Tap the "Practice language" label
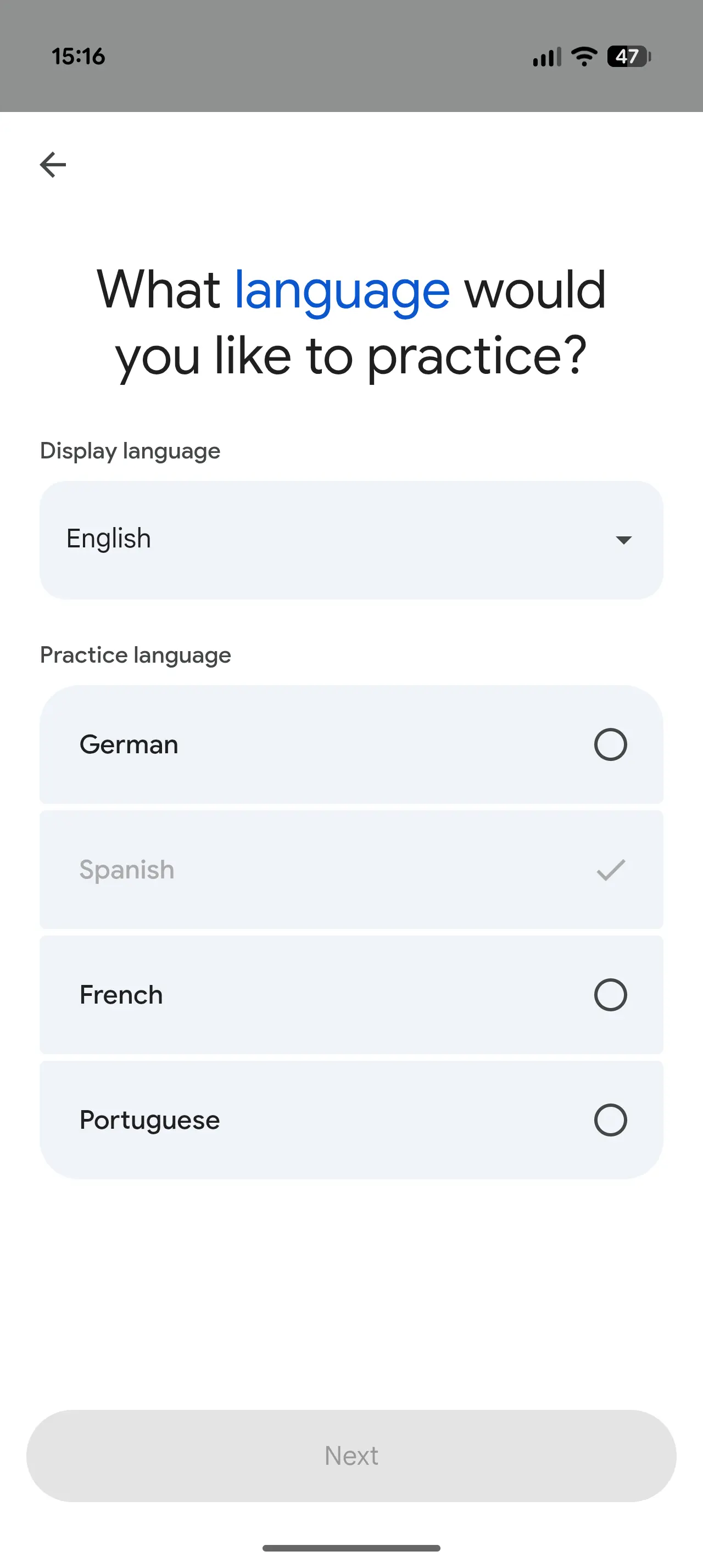Image resolution: width=703 pixels, height=1568 pixels. [136, 655]
